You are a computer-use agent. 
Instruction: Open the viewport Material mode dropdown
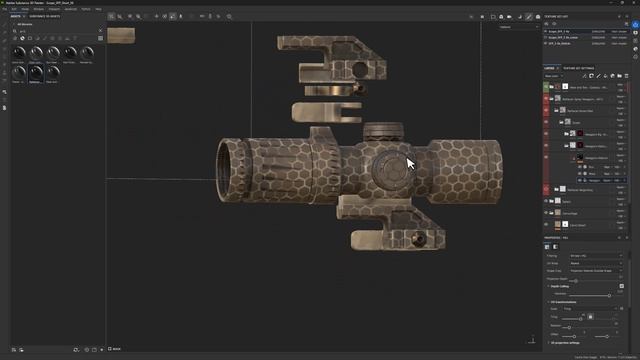coord(519,27)
